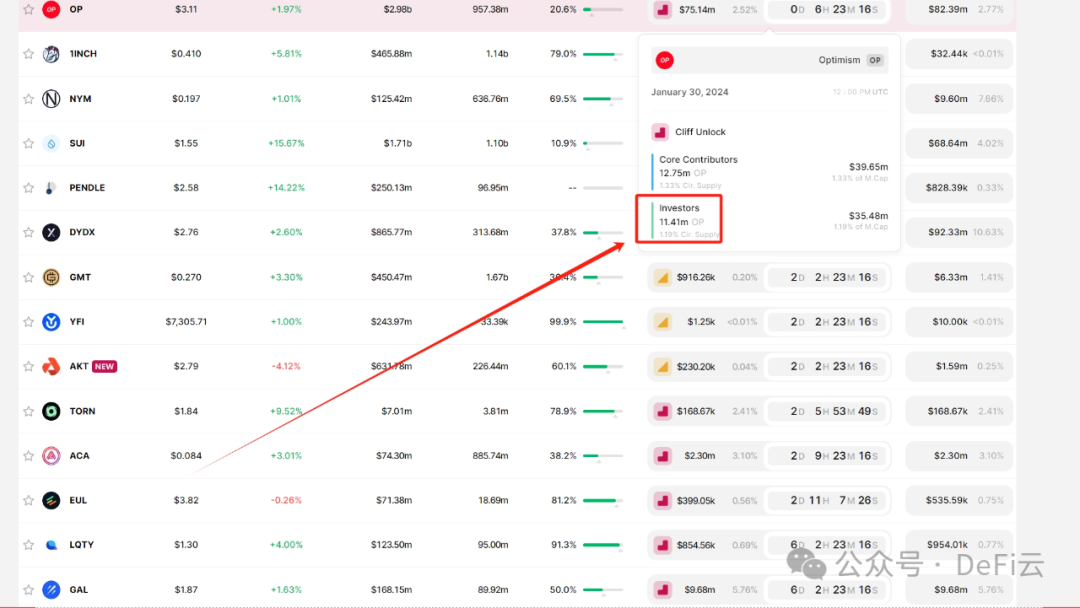Star the NYM token as favorite
The height and width of the screenshot is (608, 1080).
[28, 98]
